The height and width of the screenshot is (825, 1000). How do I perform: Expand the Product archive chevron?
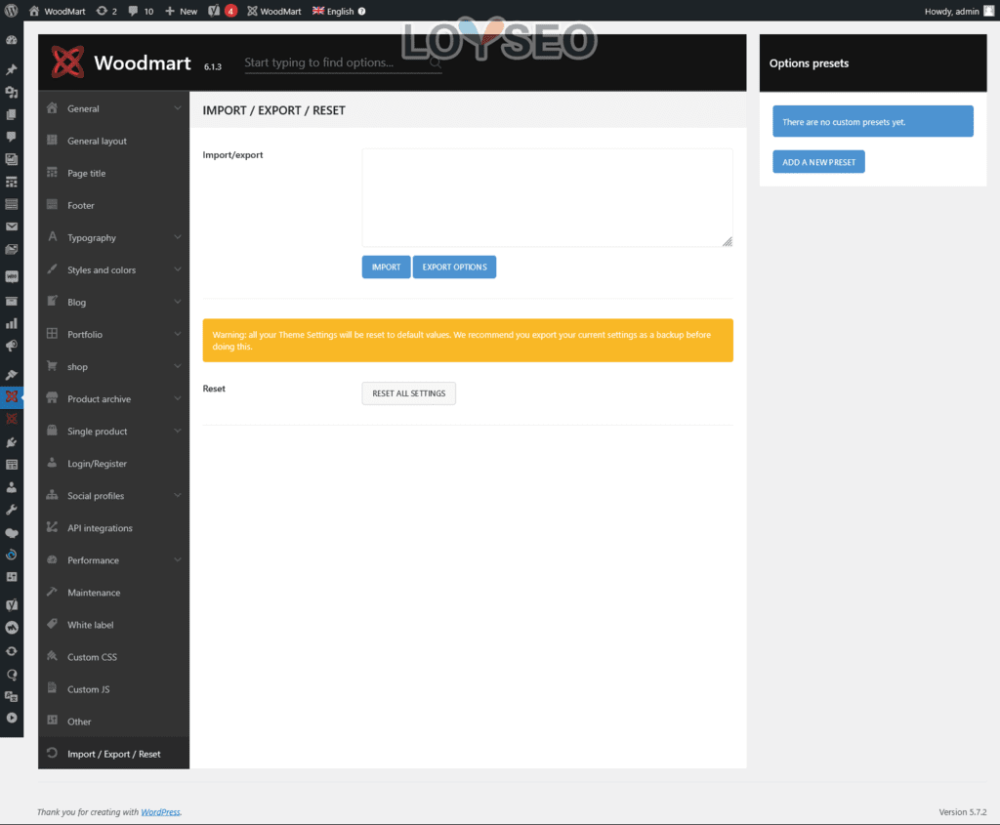(x=177, y=398)
